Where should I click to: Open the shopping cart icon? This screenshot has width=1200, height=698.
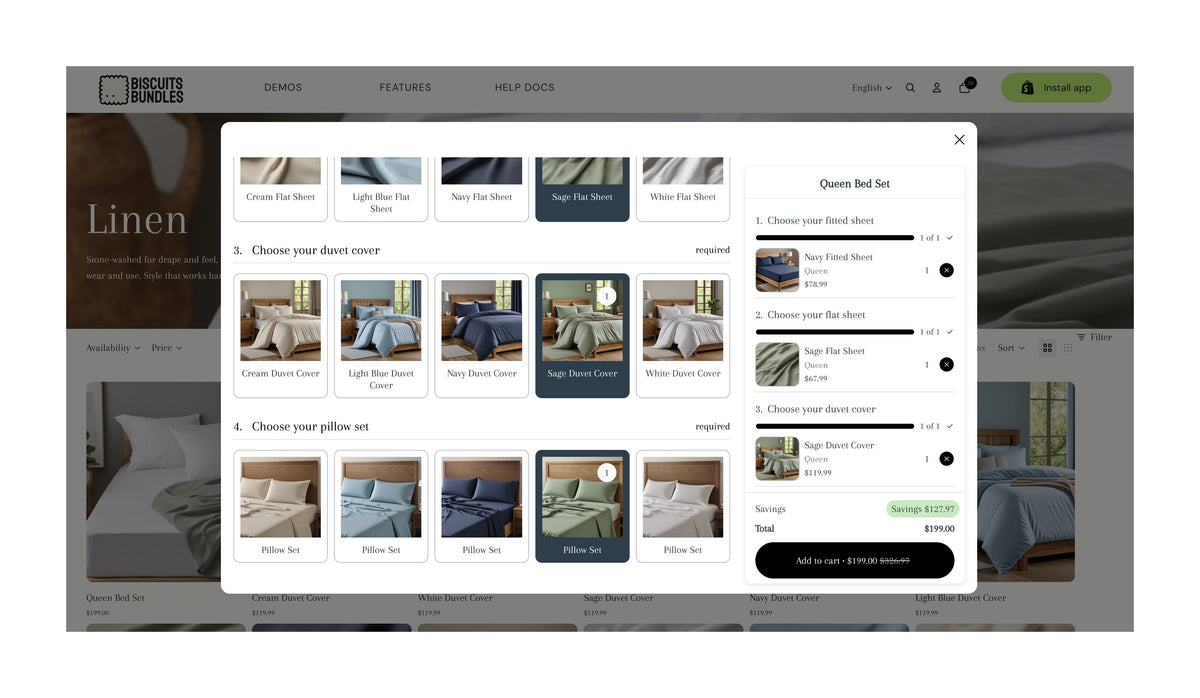[965, 87]
